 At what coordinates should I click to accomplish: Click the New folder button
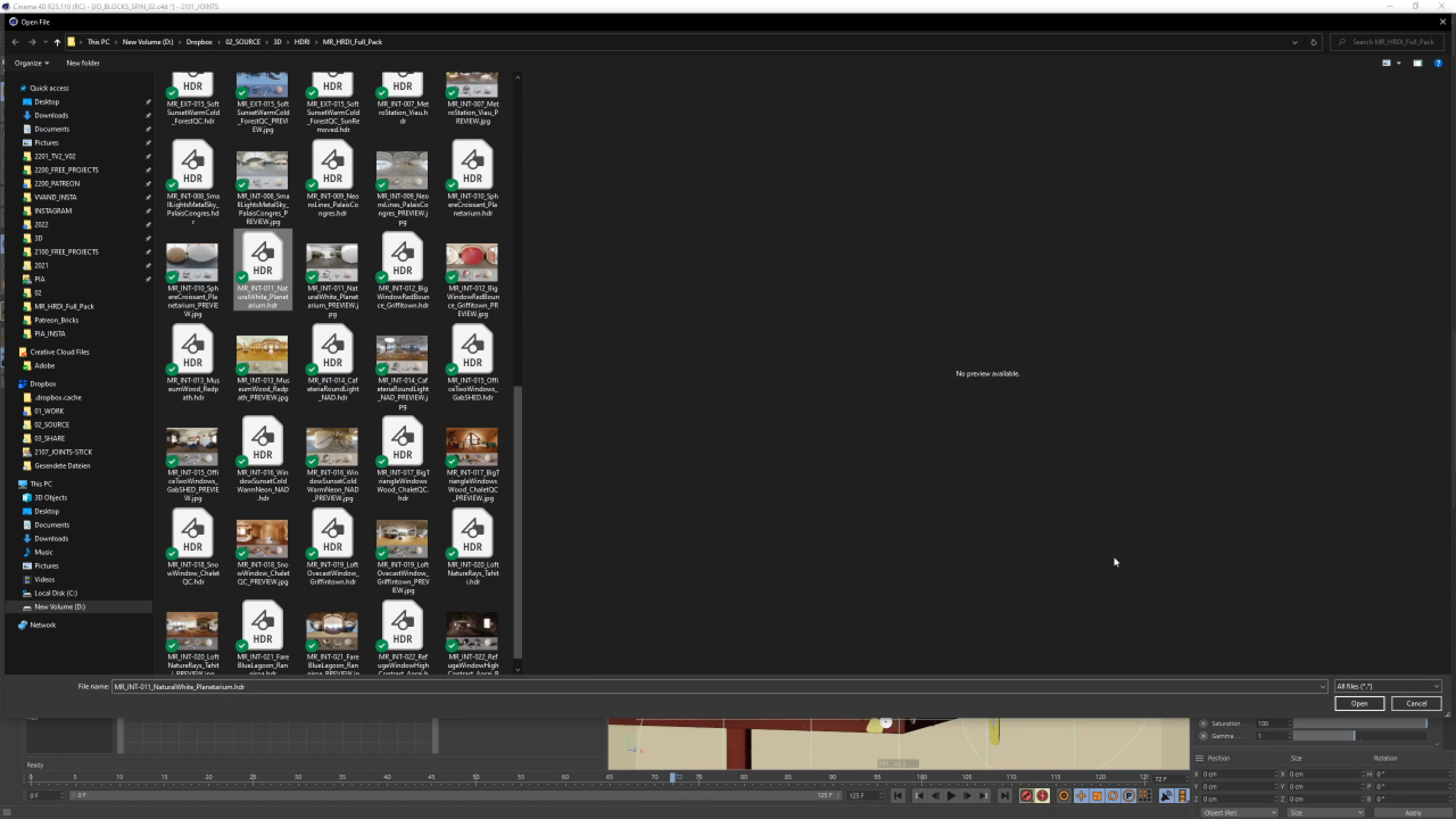83,63
